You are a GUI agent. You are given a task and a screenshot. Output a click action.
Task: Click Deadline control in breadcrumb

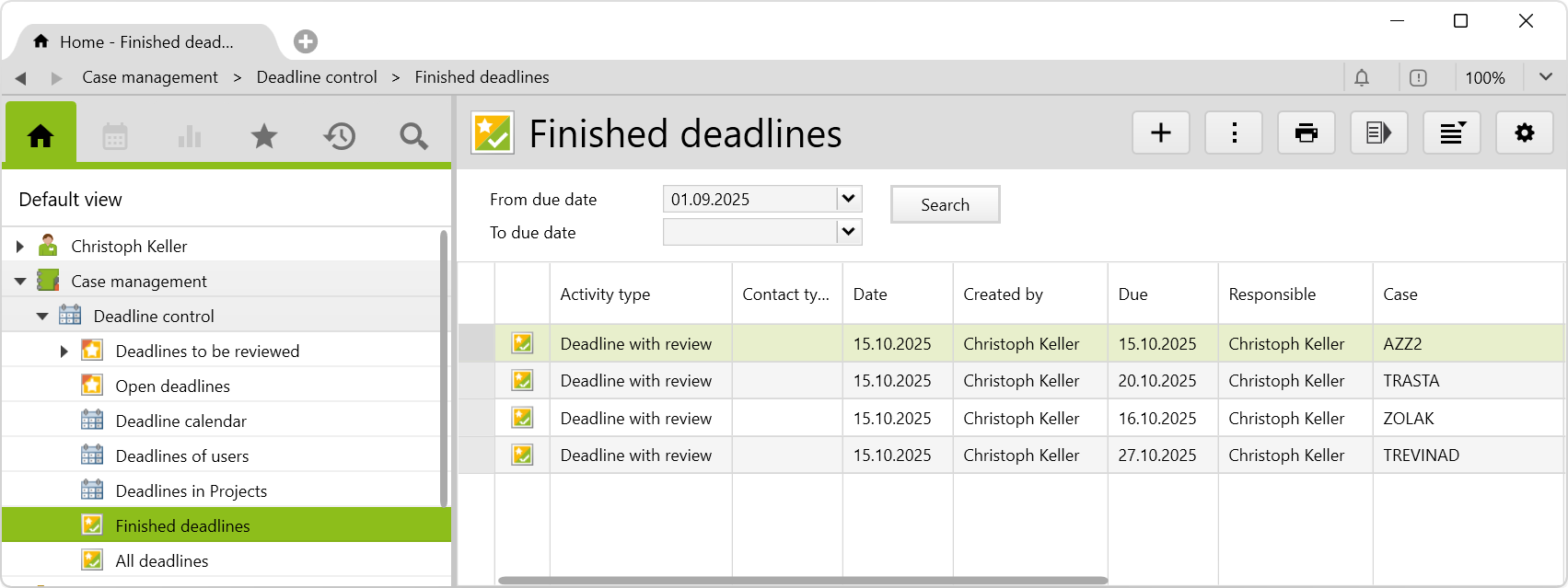(x=317, y=77)
